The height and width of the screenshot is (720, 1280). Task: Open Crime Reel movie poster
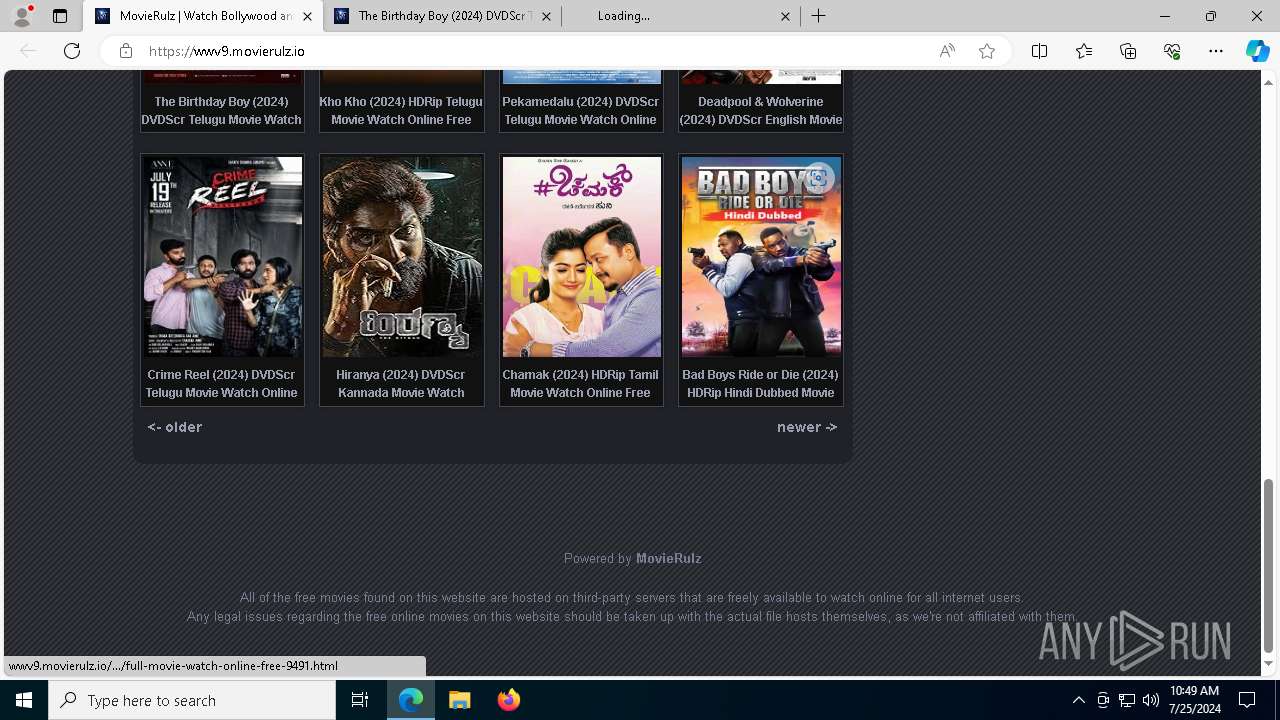(222, 257)
